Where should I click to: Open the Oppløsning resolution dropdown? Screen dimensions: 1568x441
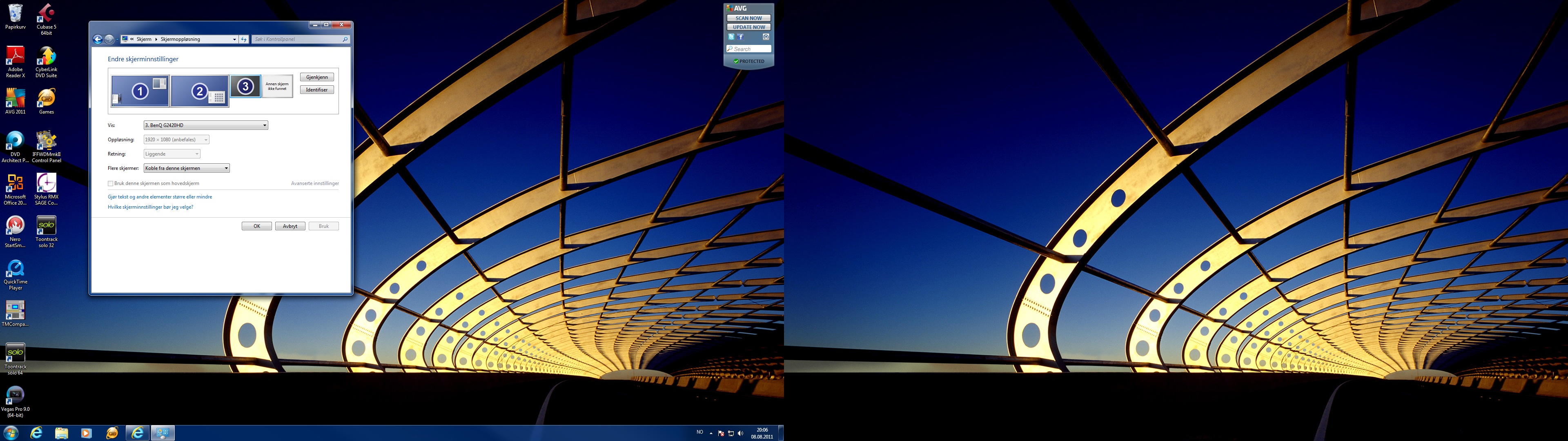176,140
